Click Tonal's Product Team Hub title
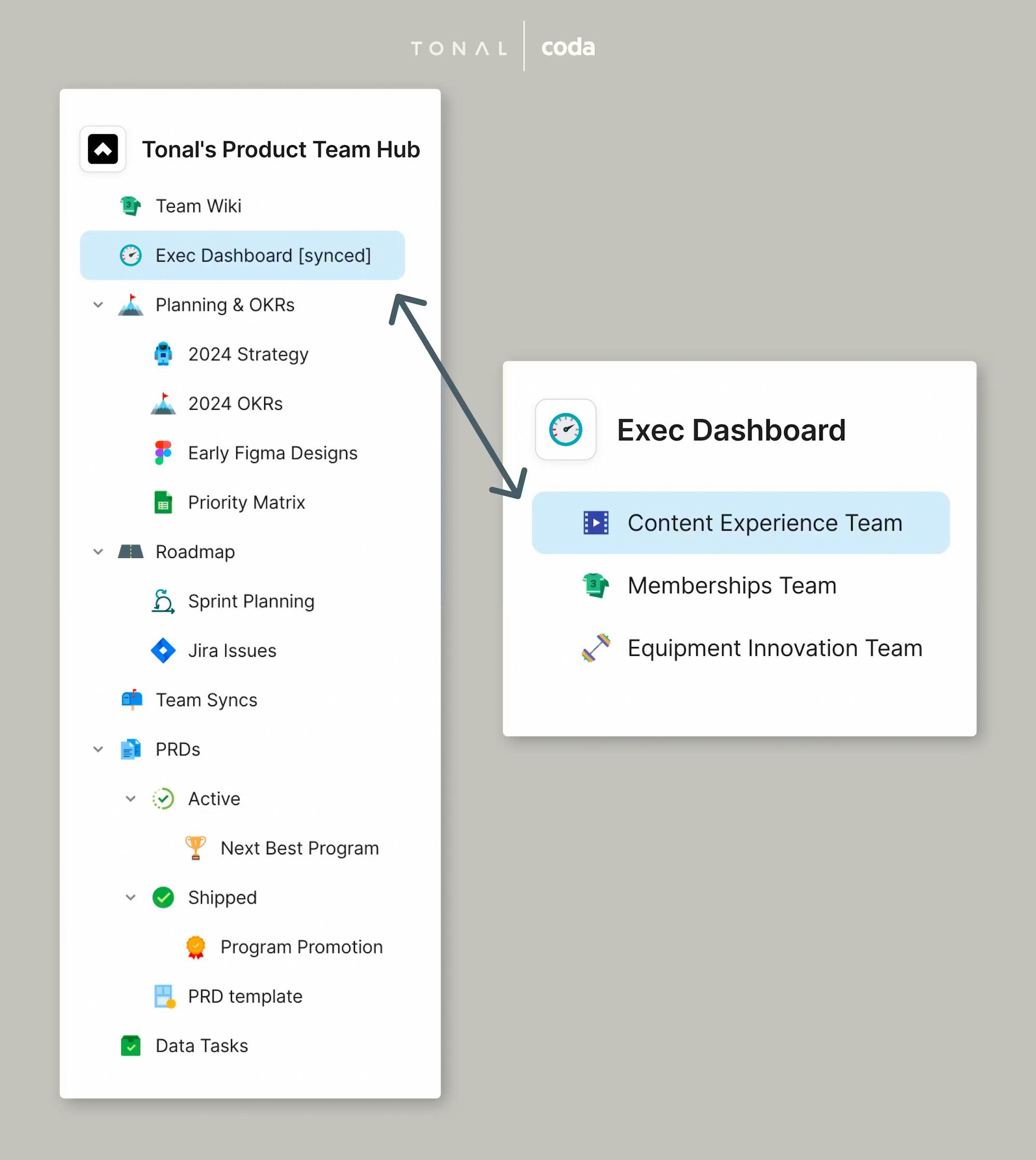 (281, 149)
